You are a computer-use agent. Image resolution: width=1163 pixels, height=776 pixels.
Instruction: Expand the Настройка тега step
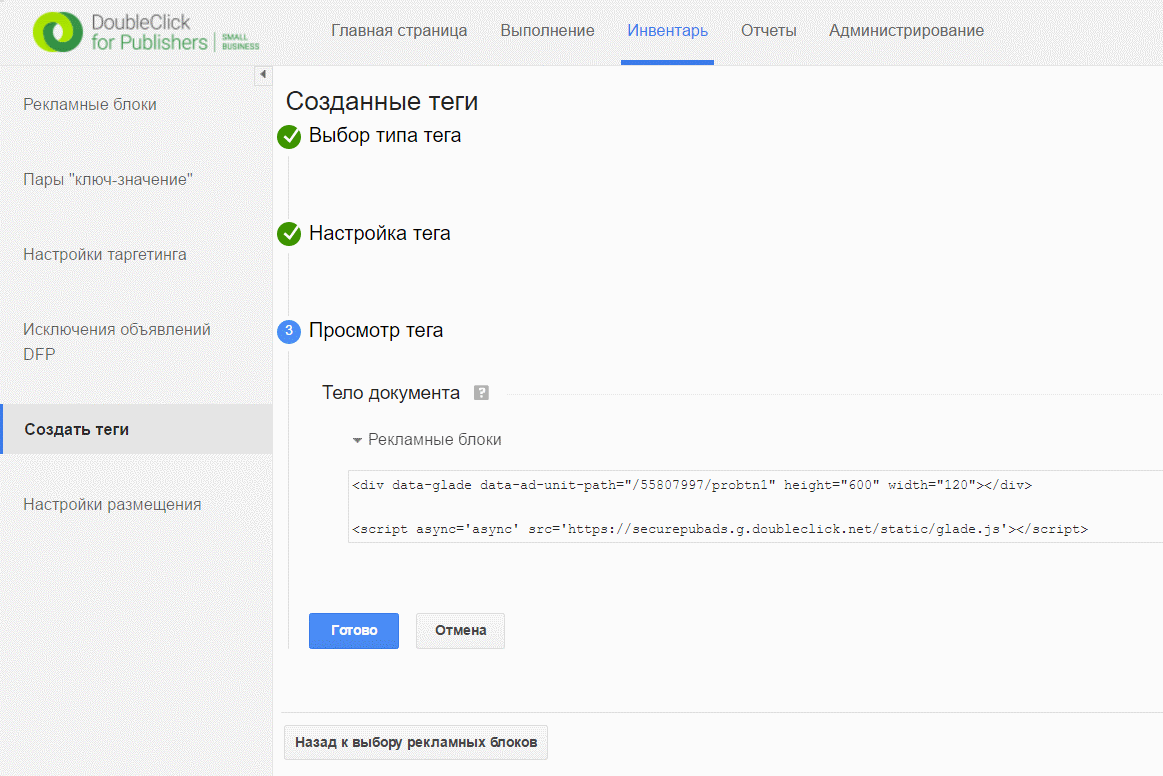click(x=379, y=233)
